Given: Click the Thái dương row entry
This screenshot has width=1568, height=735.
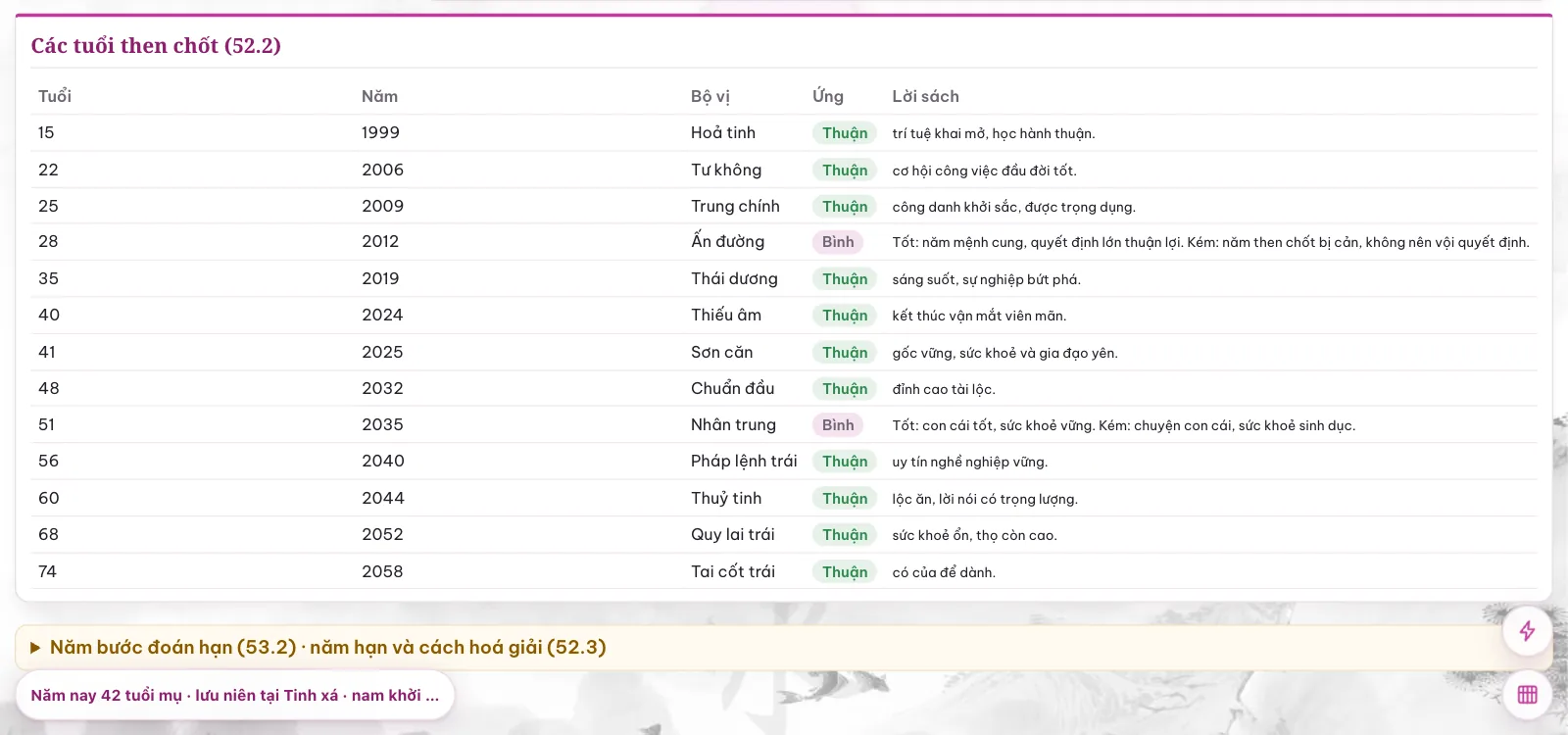Looking at the screenshot, I should point(734,278).
